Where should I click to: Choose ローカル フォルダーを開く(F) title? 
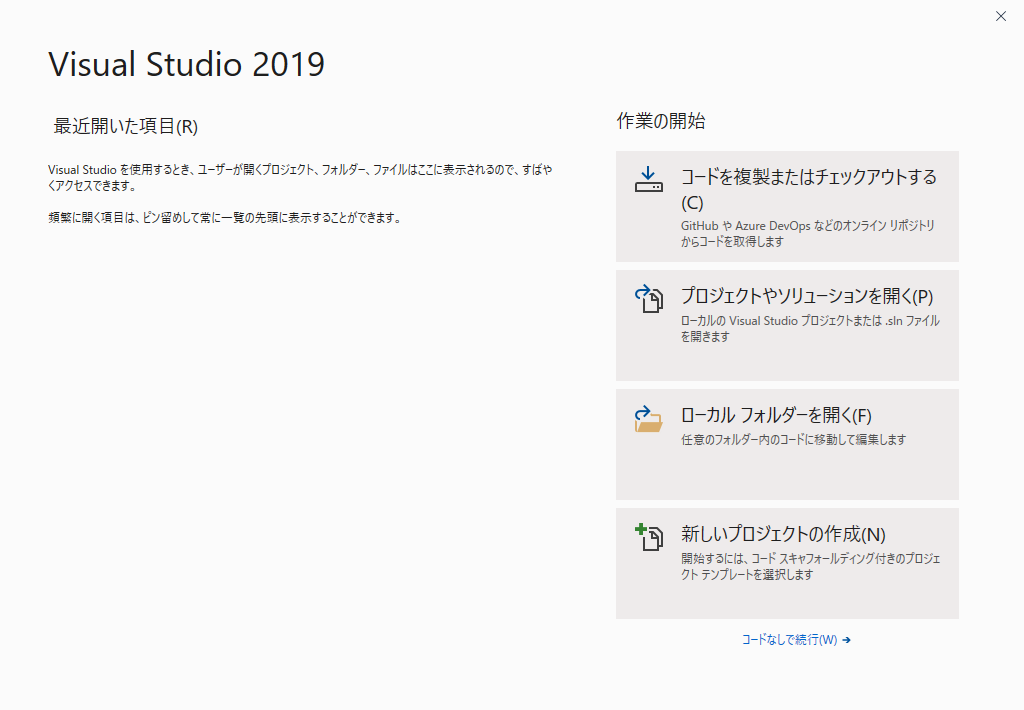click(x=776, y=415)
